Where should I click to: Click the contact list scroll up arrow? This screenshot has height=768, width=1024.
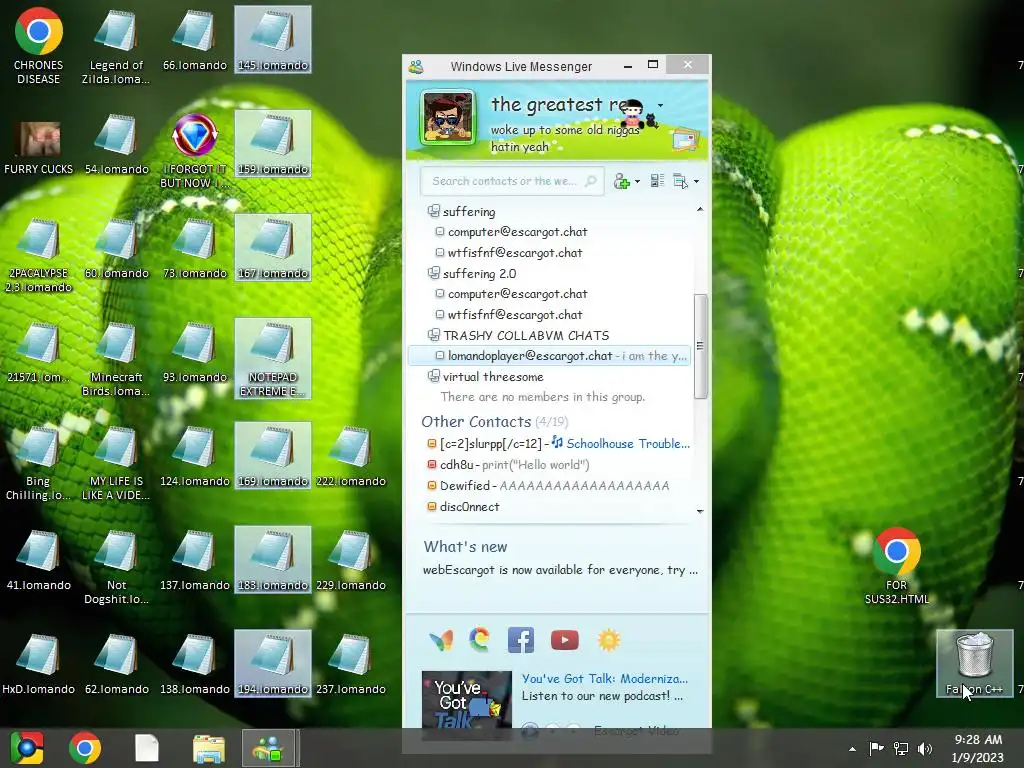(x=700, y=209)
